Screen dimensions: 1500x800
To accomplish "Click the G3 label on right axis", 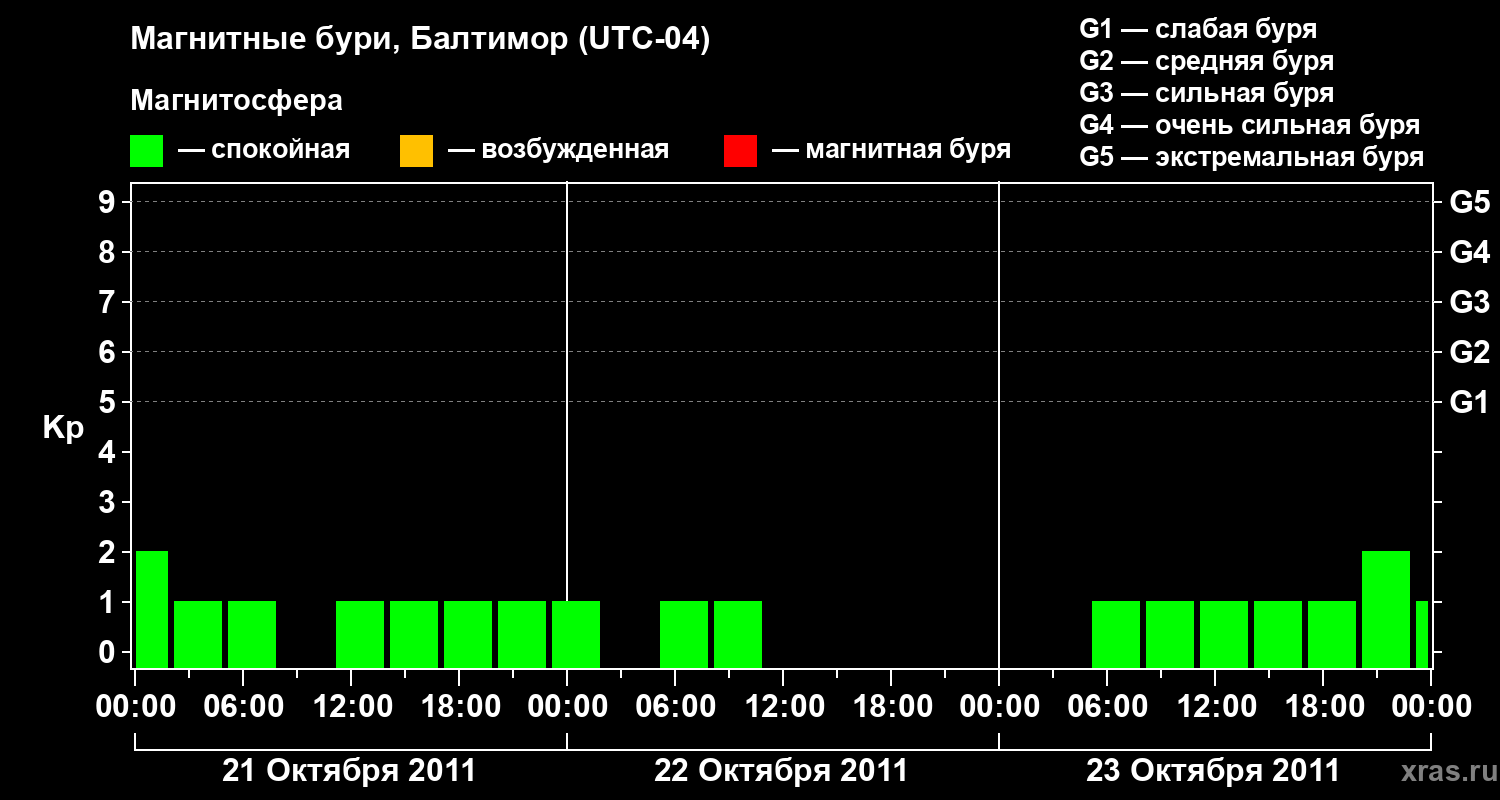I will pyautogui.click(x=1469, y=302).
